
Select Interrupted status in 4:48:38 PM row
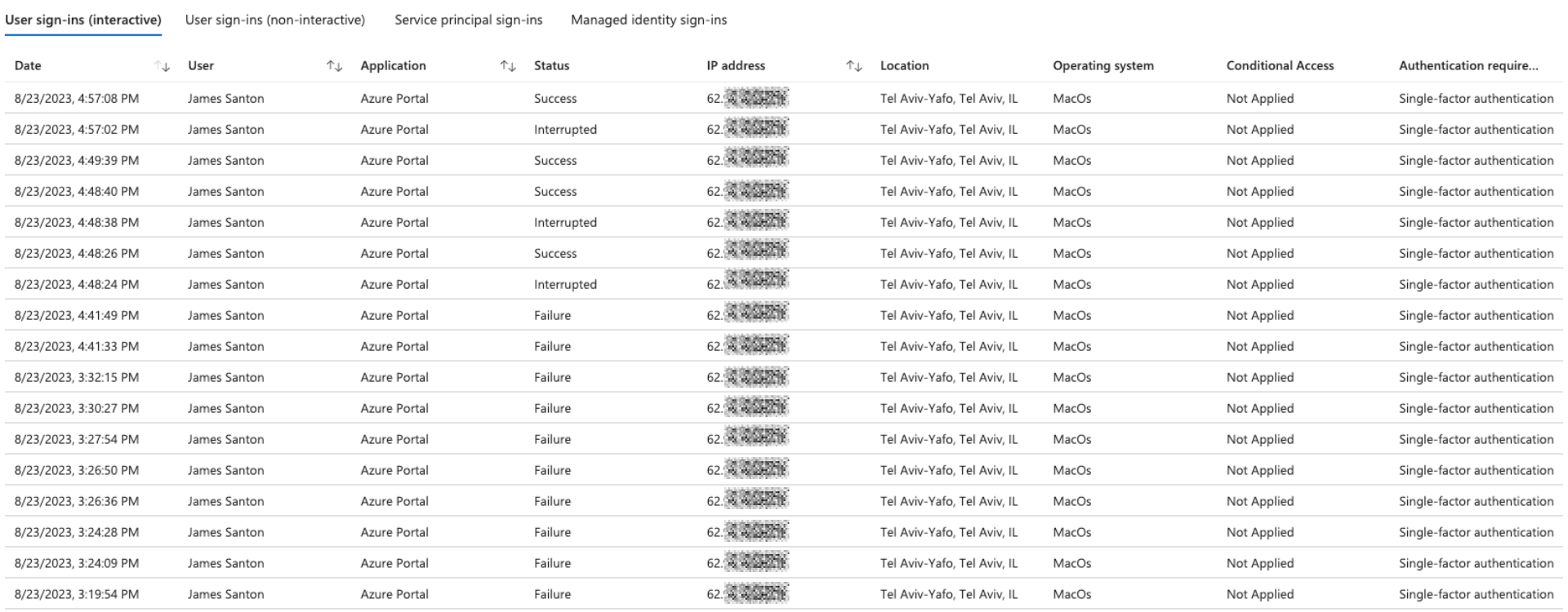point(565,223)
